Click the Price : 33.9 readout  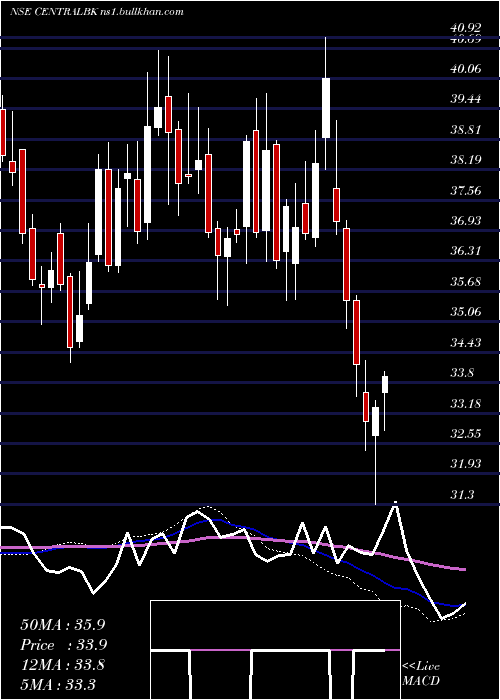[64, 645]
